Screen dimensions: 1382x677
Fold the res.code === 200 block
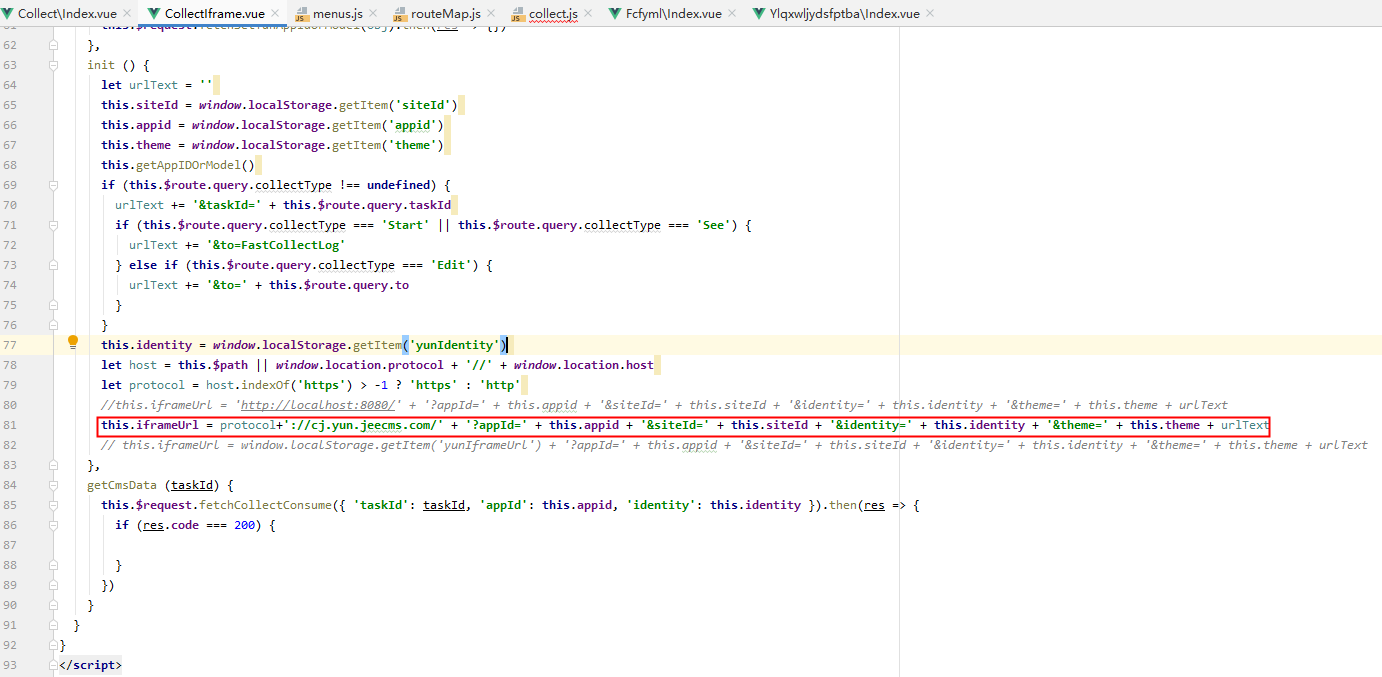click(53, 525)
